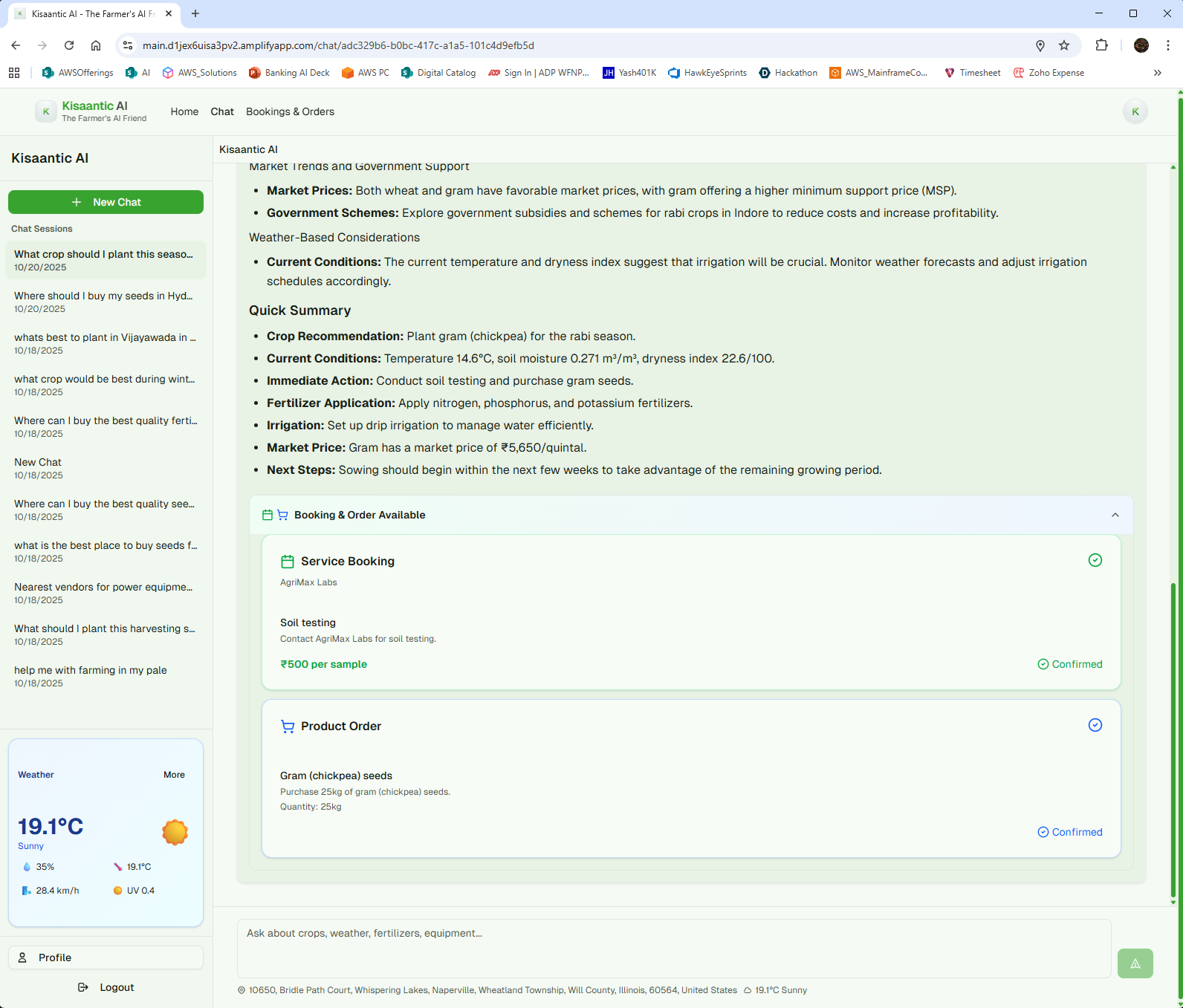Click the chat area vertical scrollbar

(1173, 739)
